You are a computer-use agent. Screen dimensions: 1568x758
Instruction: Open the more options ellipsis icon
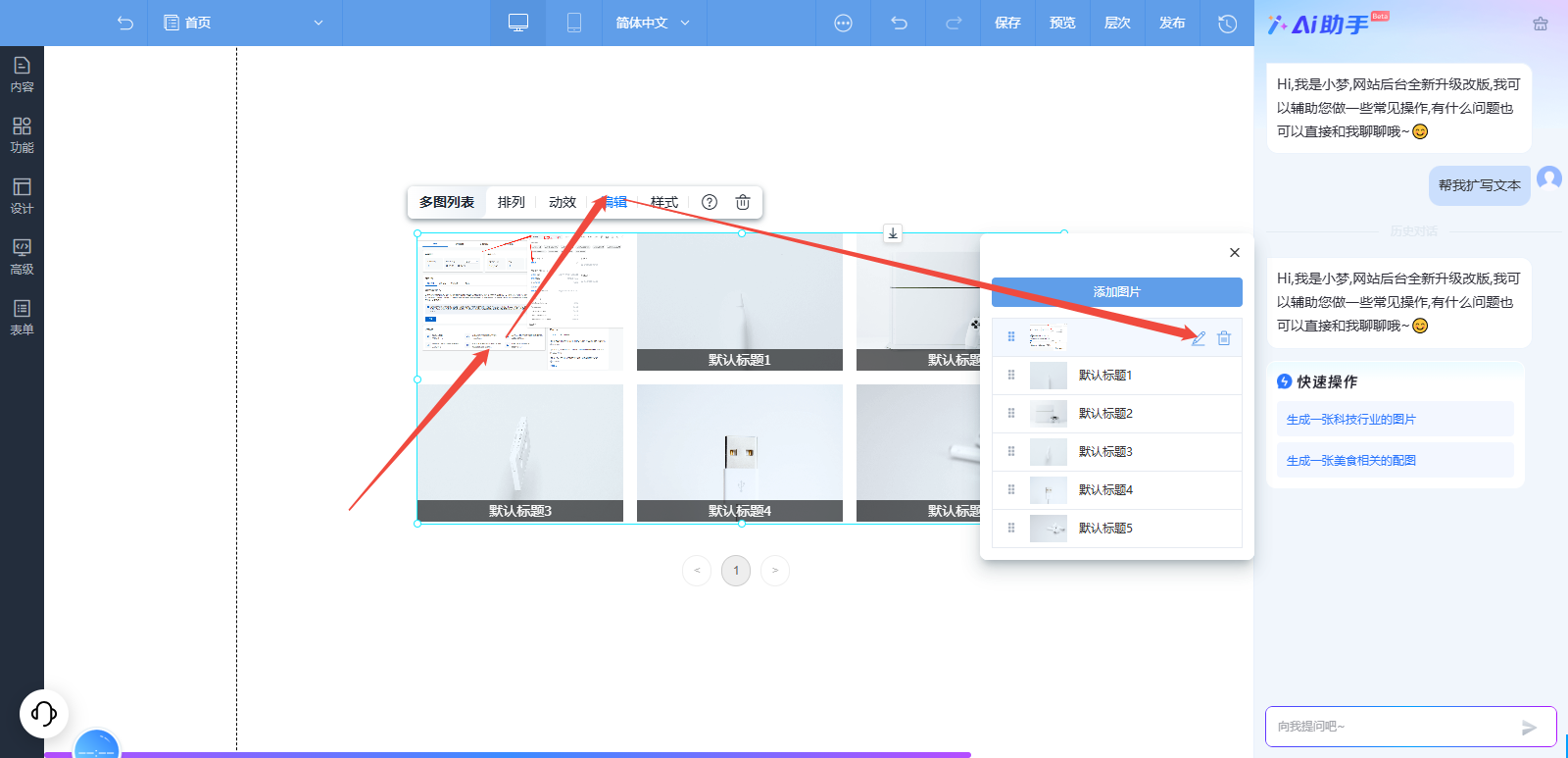click(x=843, y=23)
